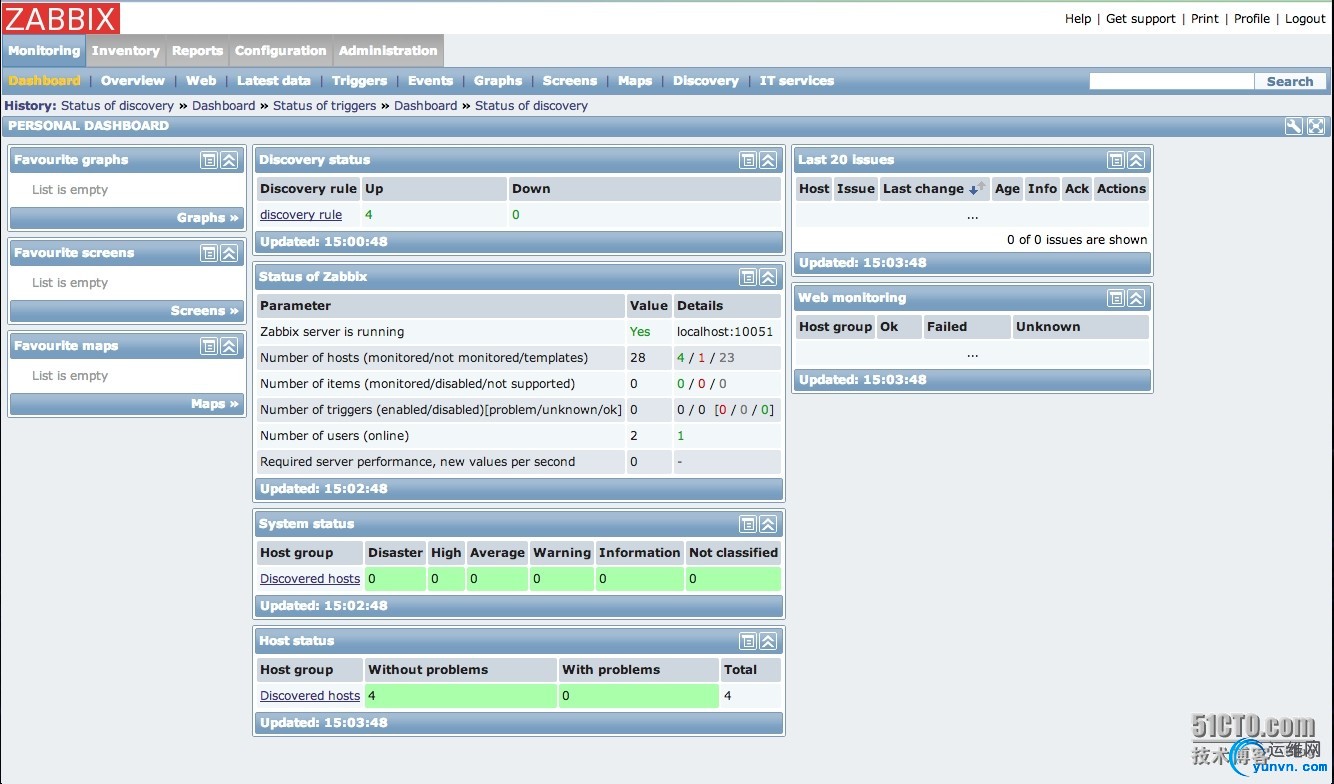Open the Screens » link in Favourite screens
The height and width of the screenshot is (784, 1334).
205,311
